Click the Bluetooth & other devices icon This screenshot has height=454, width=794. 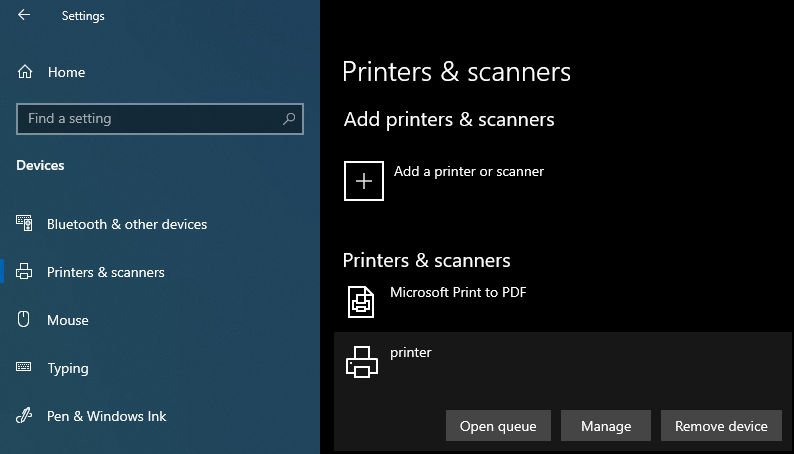click(24, 223)
